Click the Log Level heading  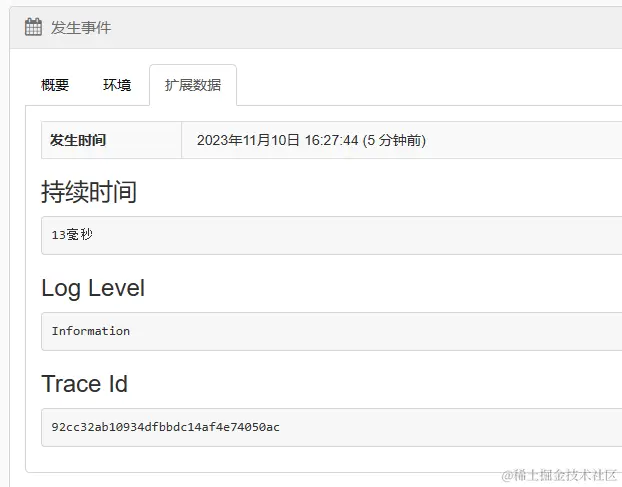93,288
